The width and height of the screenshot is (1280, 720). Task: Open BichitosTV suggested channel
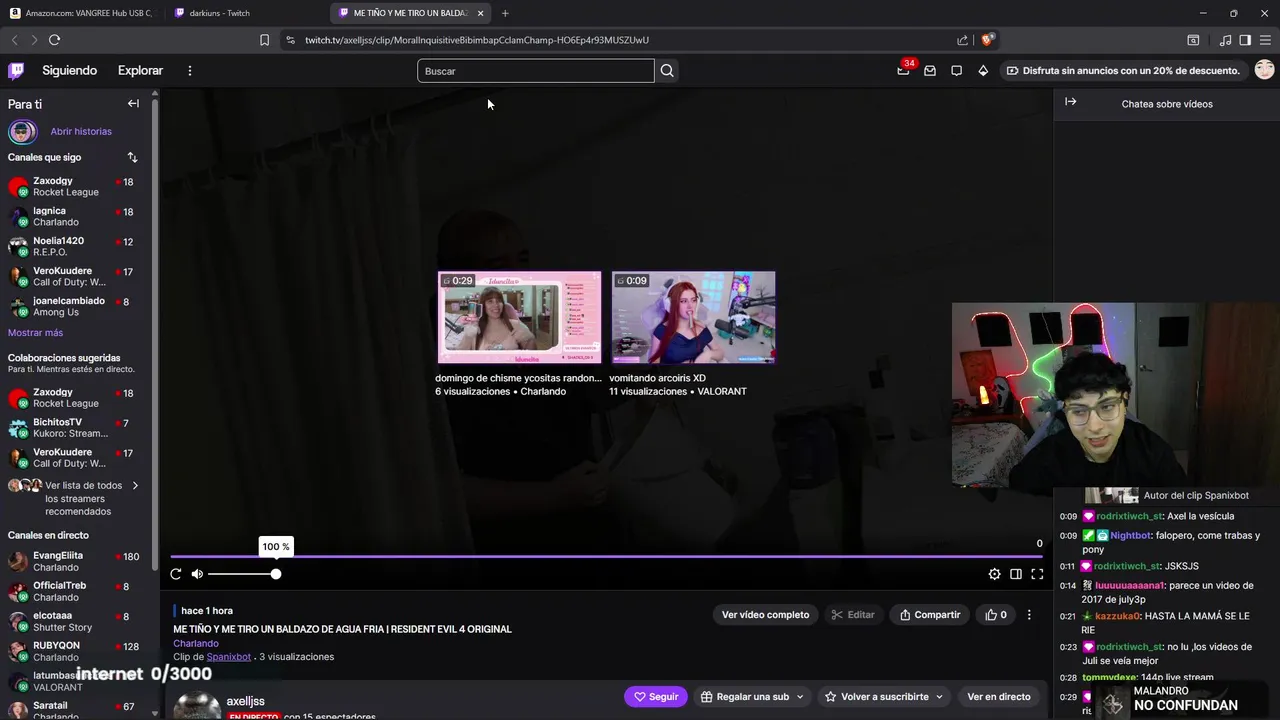pos(78,428)
